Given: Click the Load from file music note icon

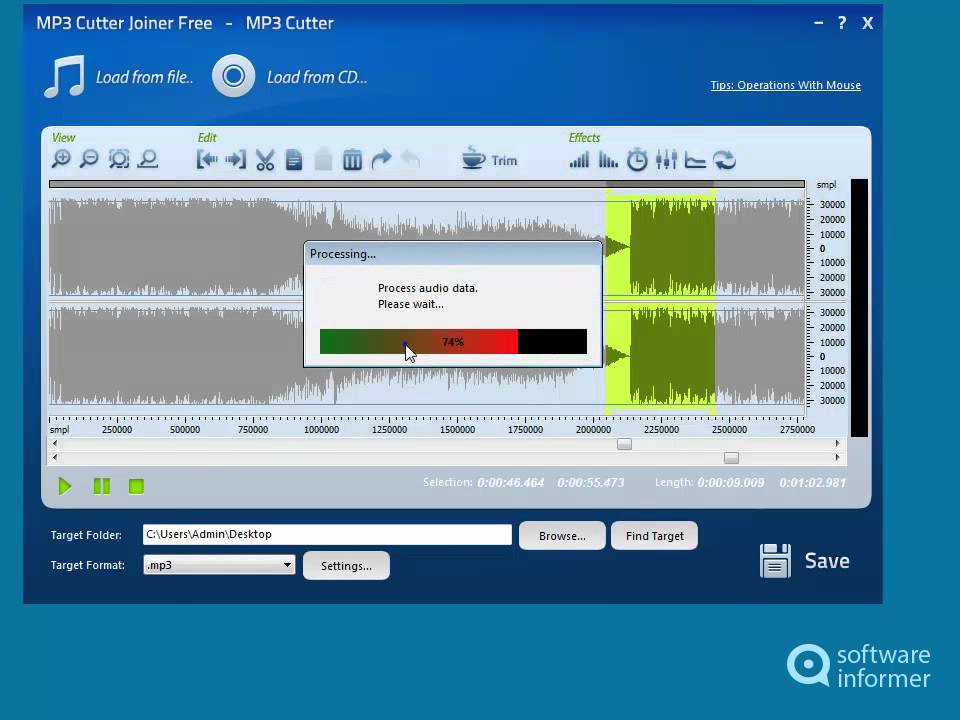Looking at the screenshot, I should pos(64,77).
